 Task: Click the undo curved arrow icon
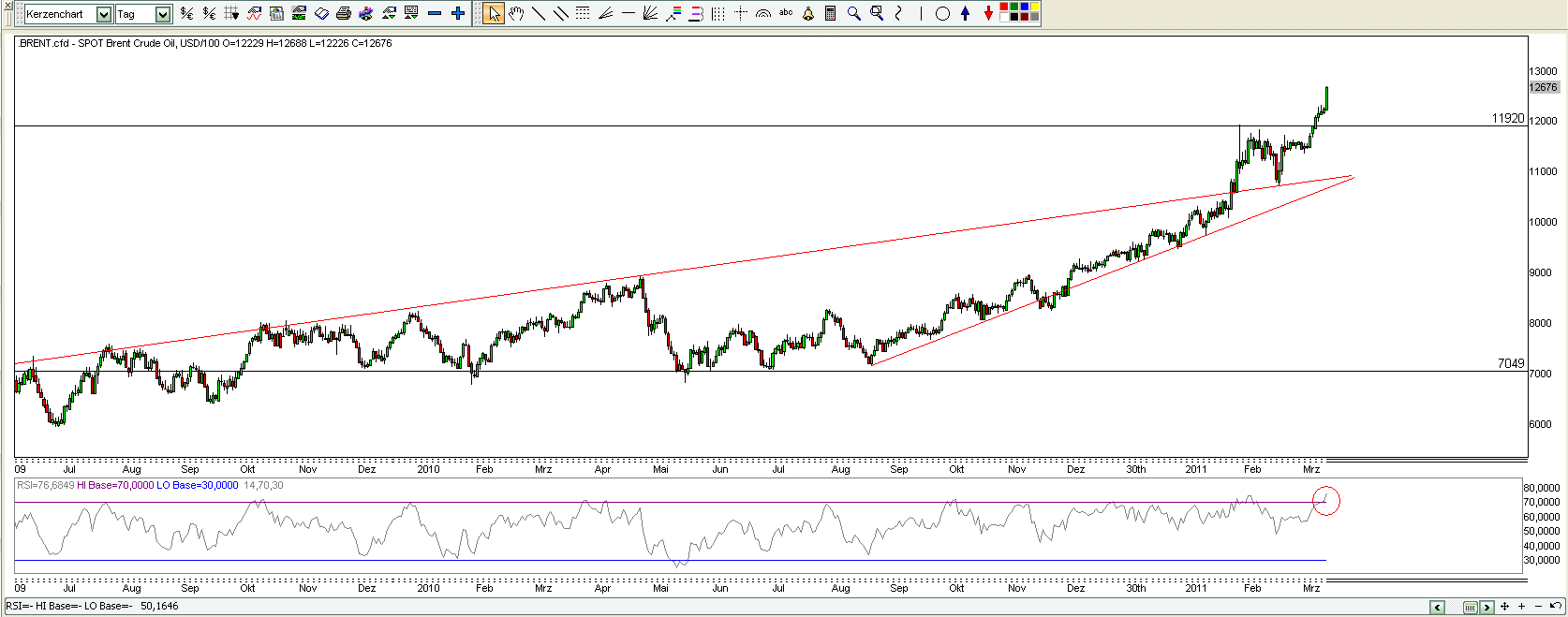click(x=1555, y=607)
